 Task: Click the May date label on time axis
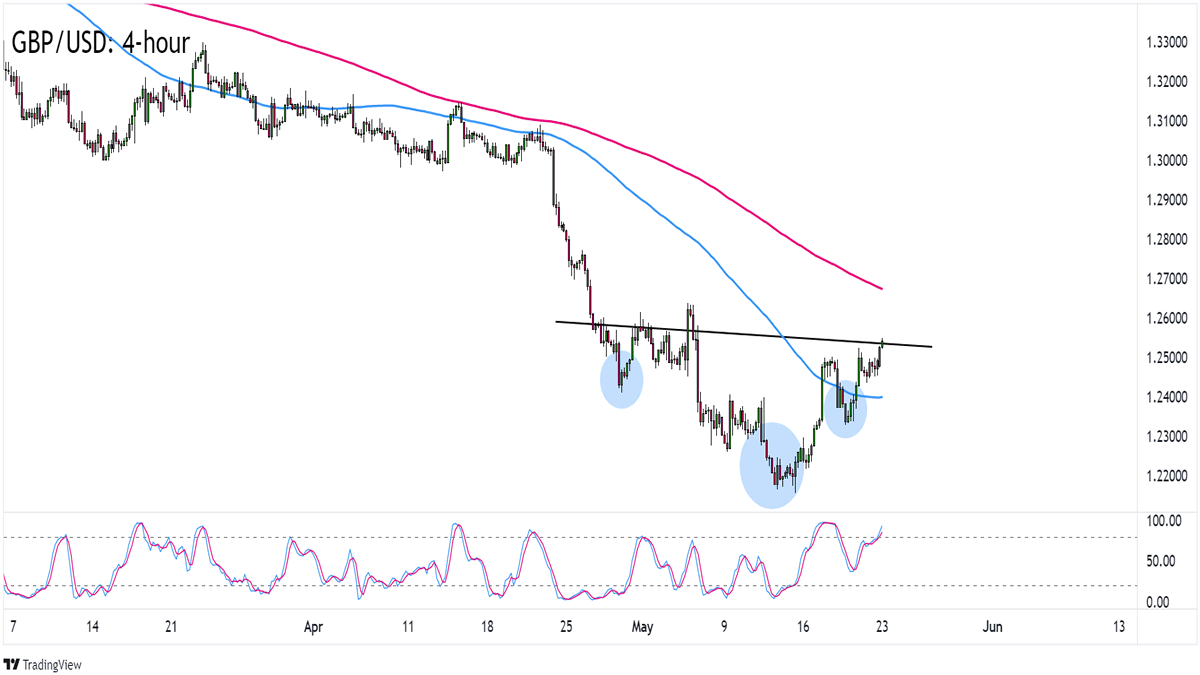[x=643, y=627]
